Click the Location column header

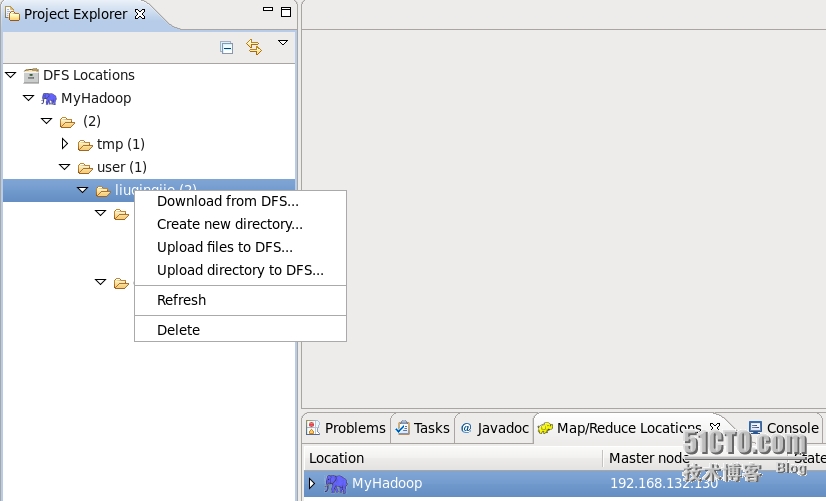(453, 458)
